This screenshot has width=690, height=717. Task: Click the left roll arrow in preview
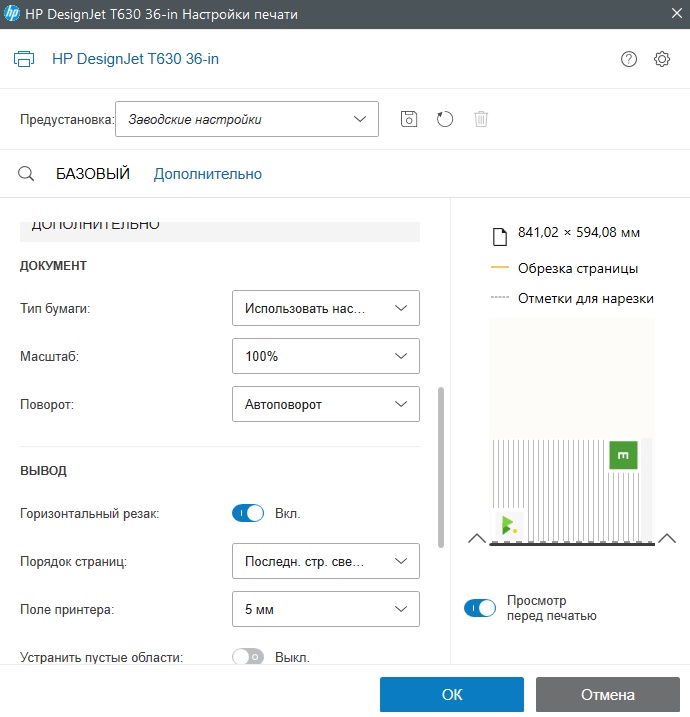tap(477, 539)
